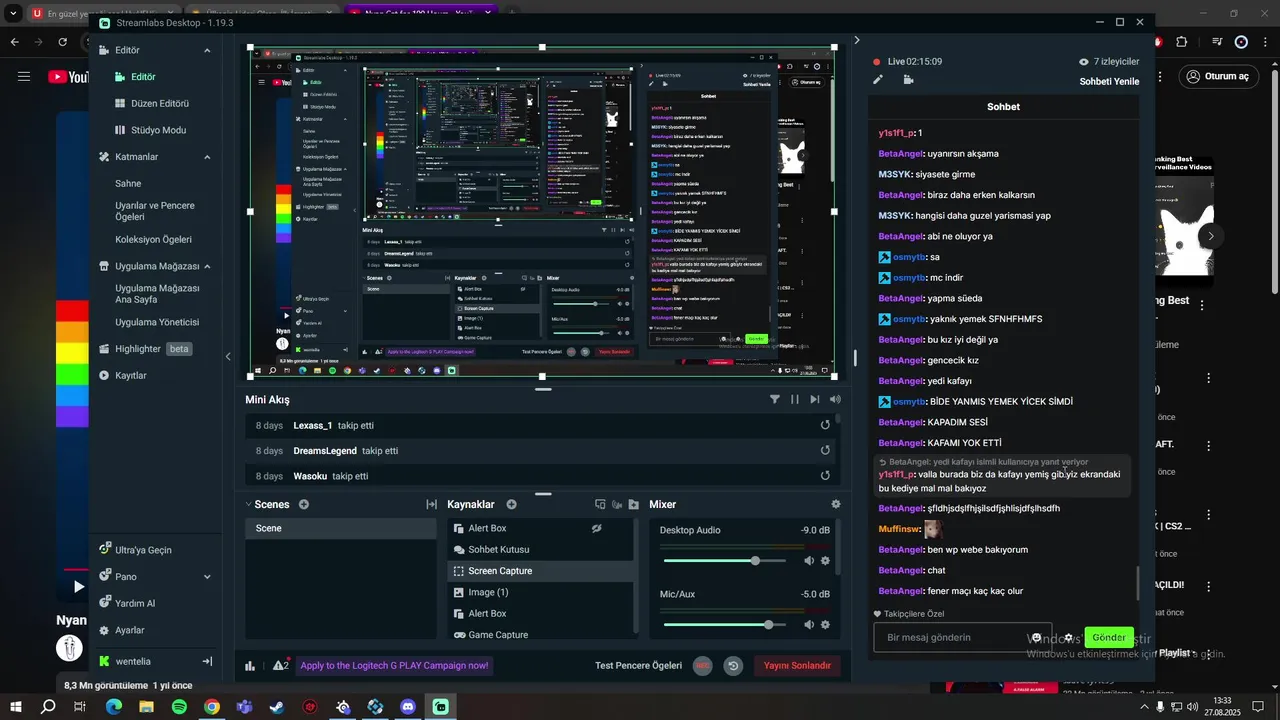Filter the Mini Akış events
Screen dimensions: 1280x720
click(775, 399)
